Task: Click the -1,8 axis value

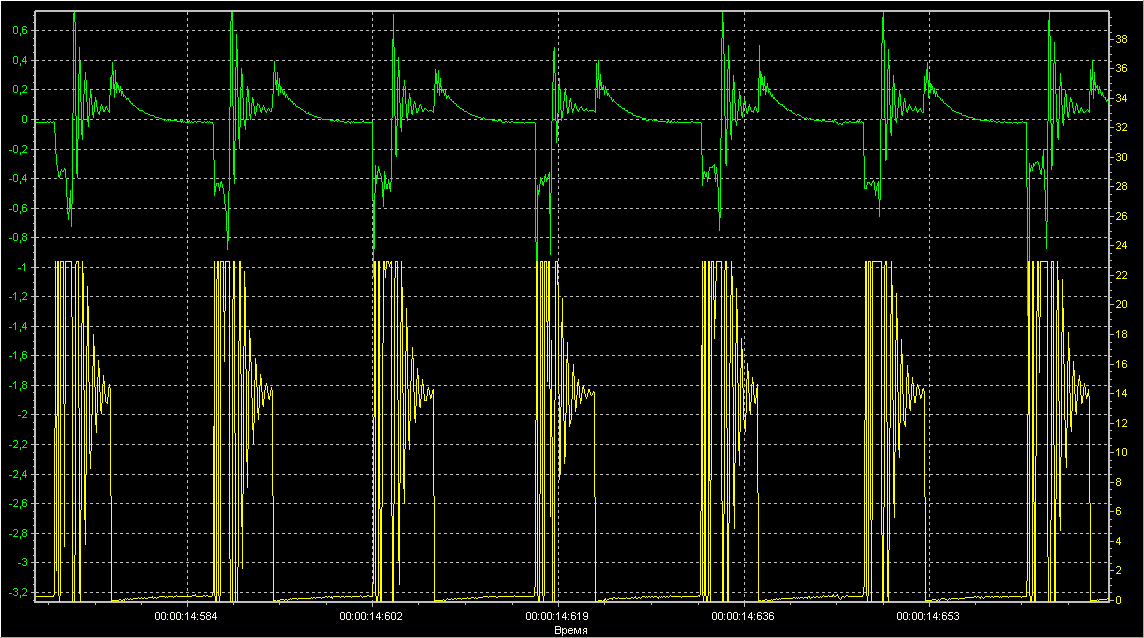Action: click(19, 385)
